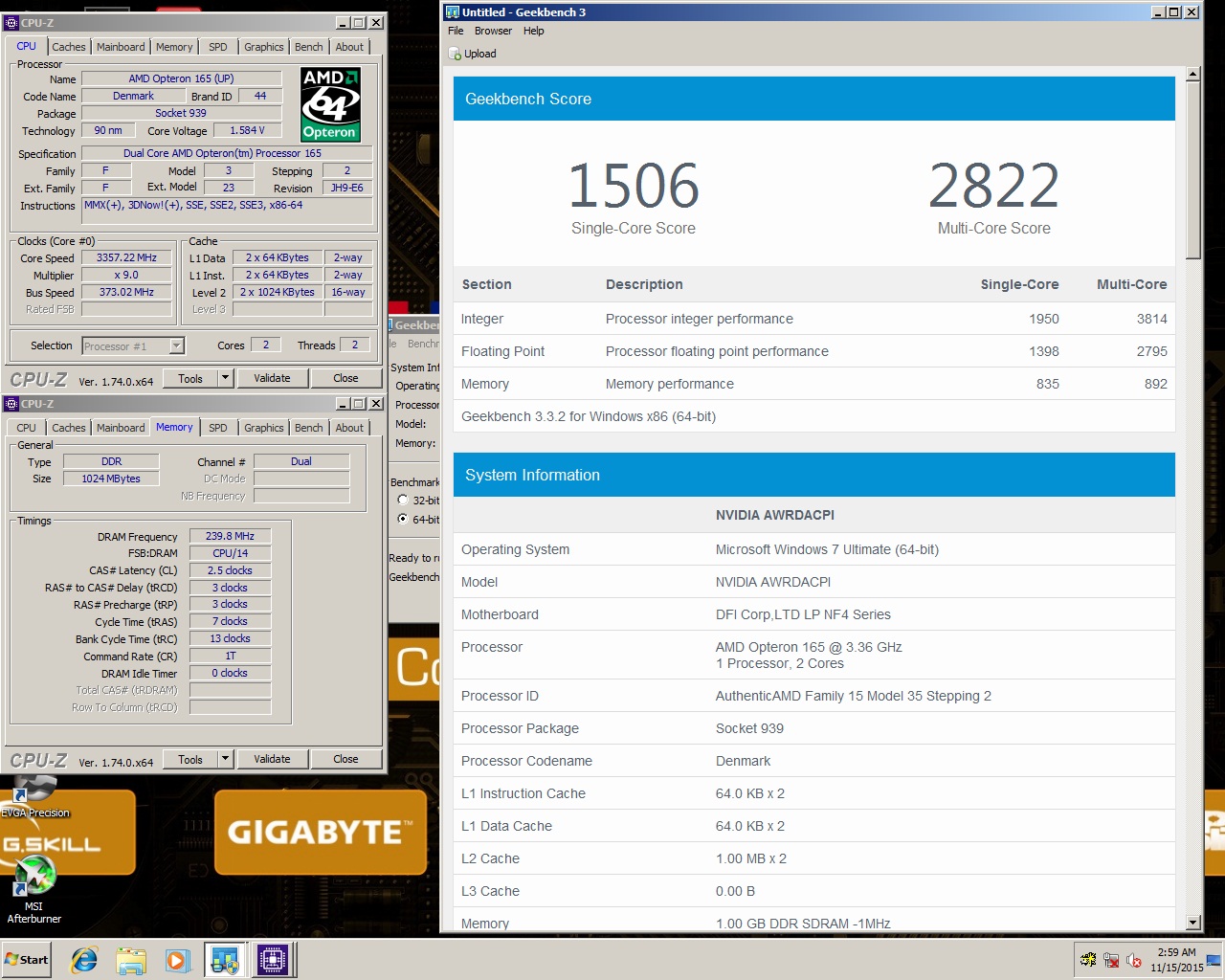Open SPD tab in top CPU-Z window
This screenshot has height=980, width=1225.
(x=218, y=47)
